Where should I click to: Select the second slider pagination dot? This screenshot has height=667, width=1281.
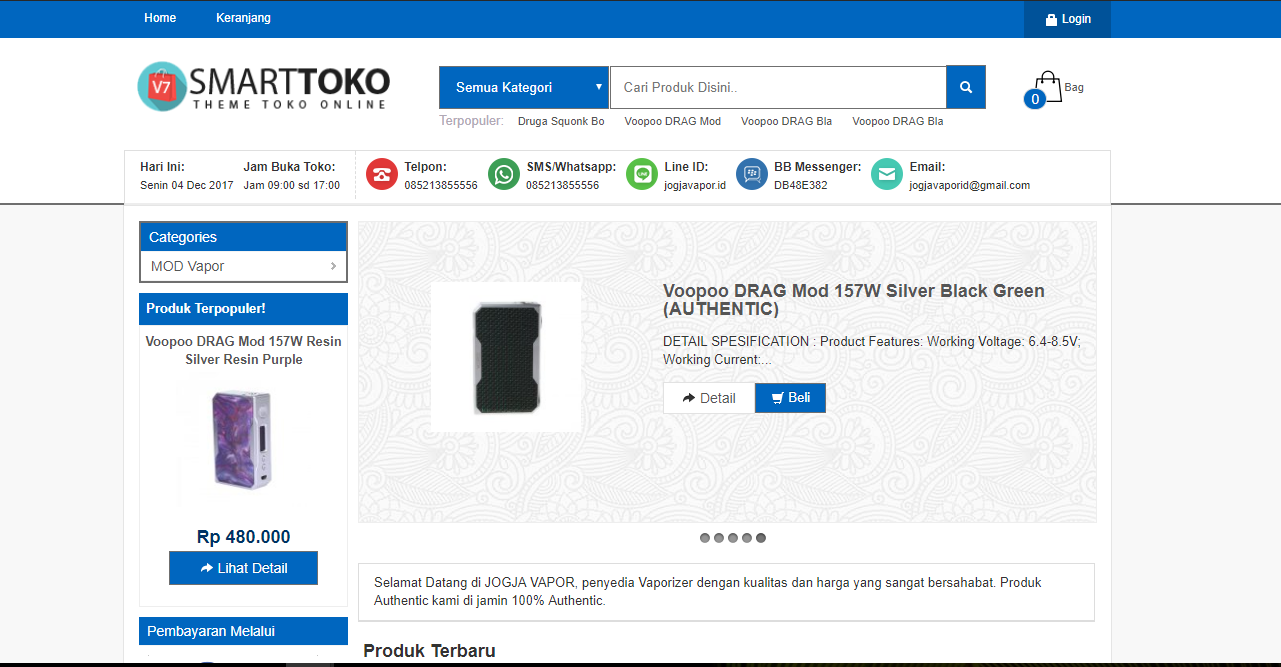tap(719, 538)
